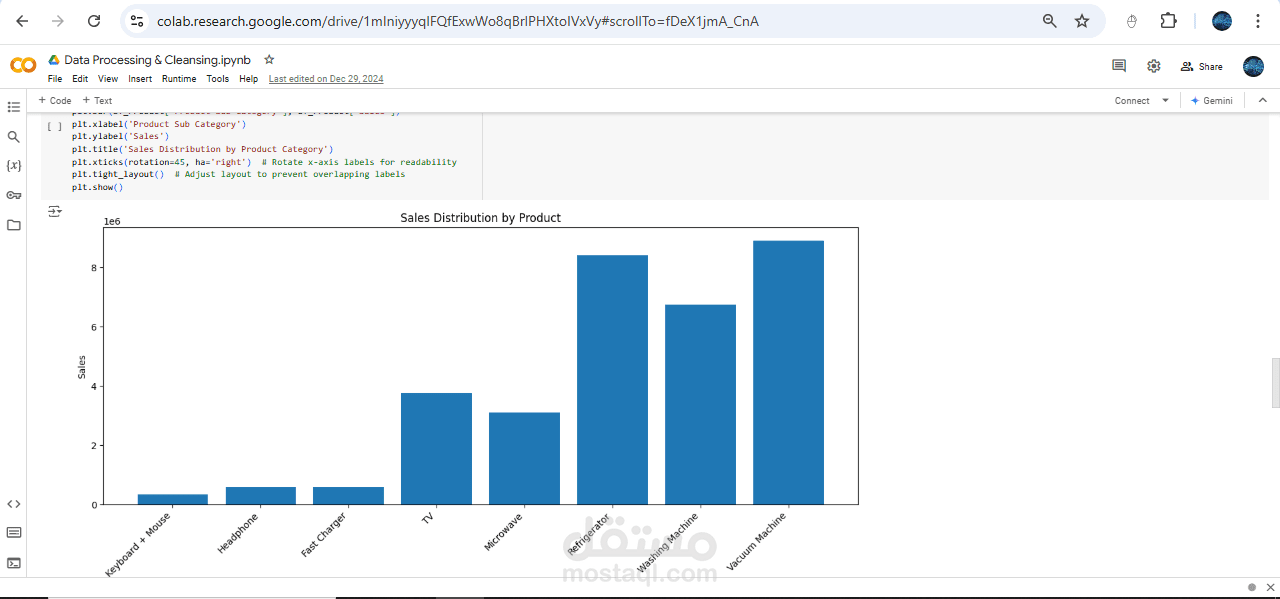Screen dimensions: 1280x599
Task: Click the status indicator dot at bottom right
Action: click(1252, 587)
